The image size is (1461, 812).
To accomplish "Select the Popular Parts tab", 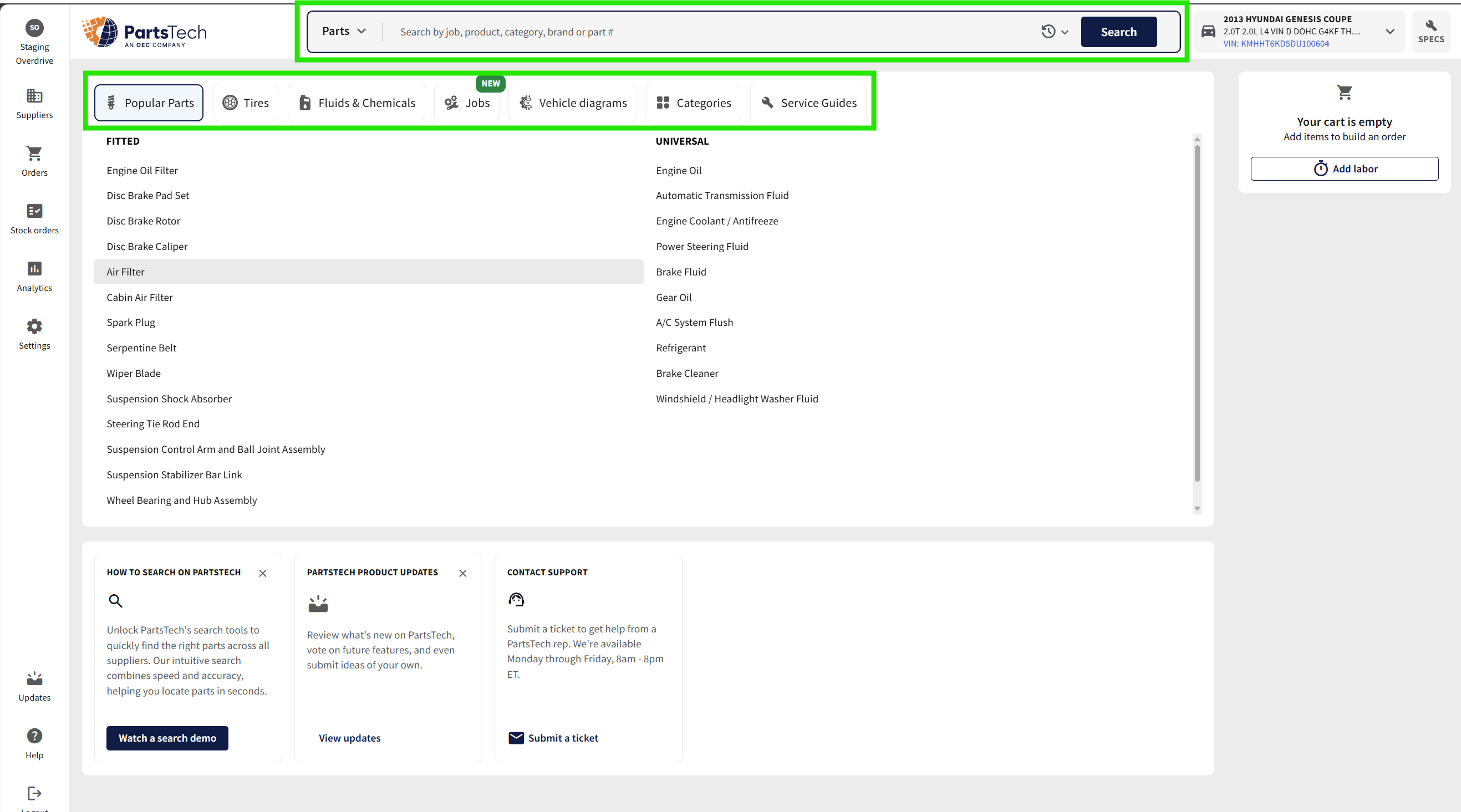I will tap(149, 103).
